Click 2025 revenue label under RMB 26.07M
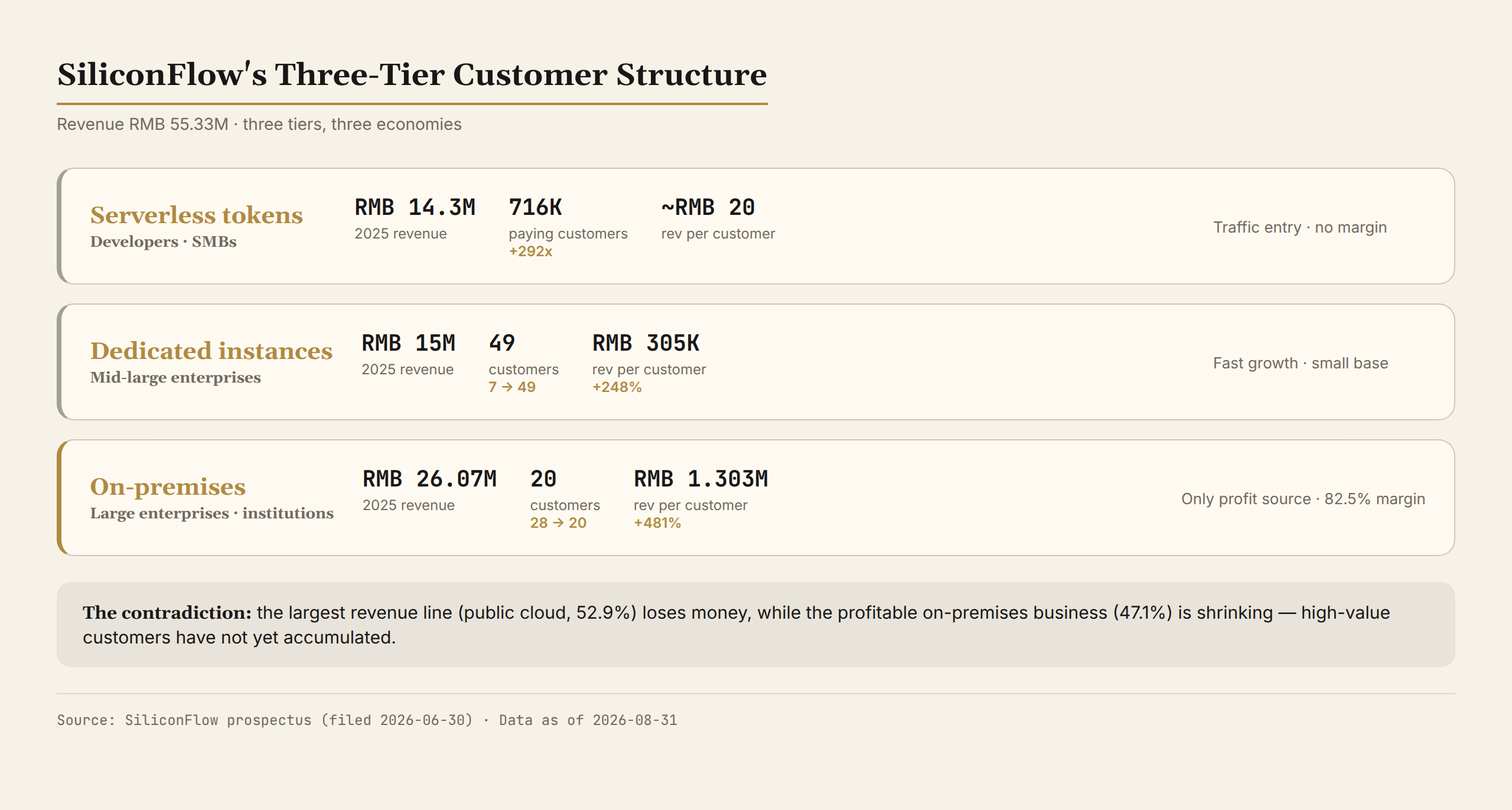This screenshot has height=810, width=1512. (409, 505)
